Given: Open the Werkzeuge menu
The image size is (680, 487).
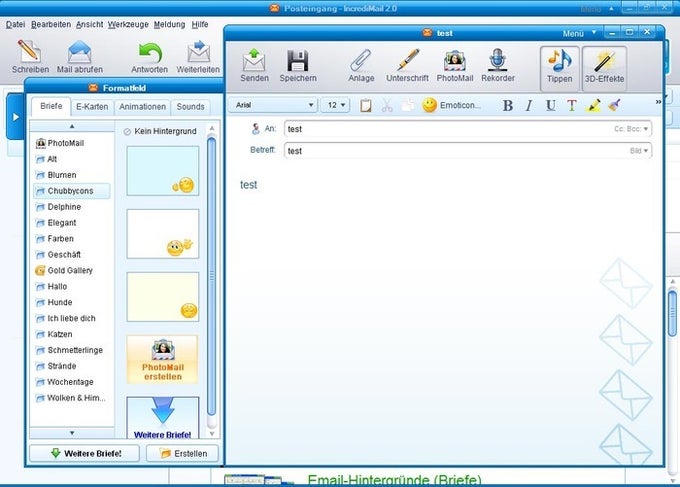Looking at the screenshot, I should 128,25.
